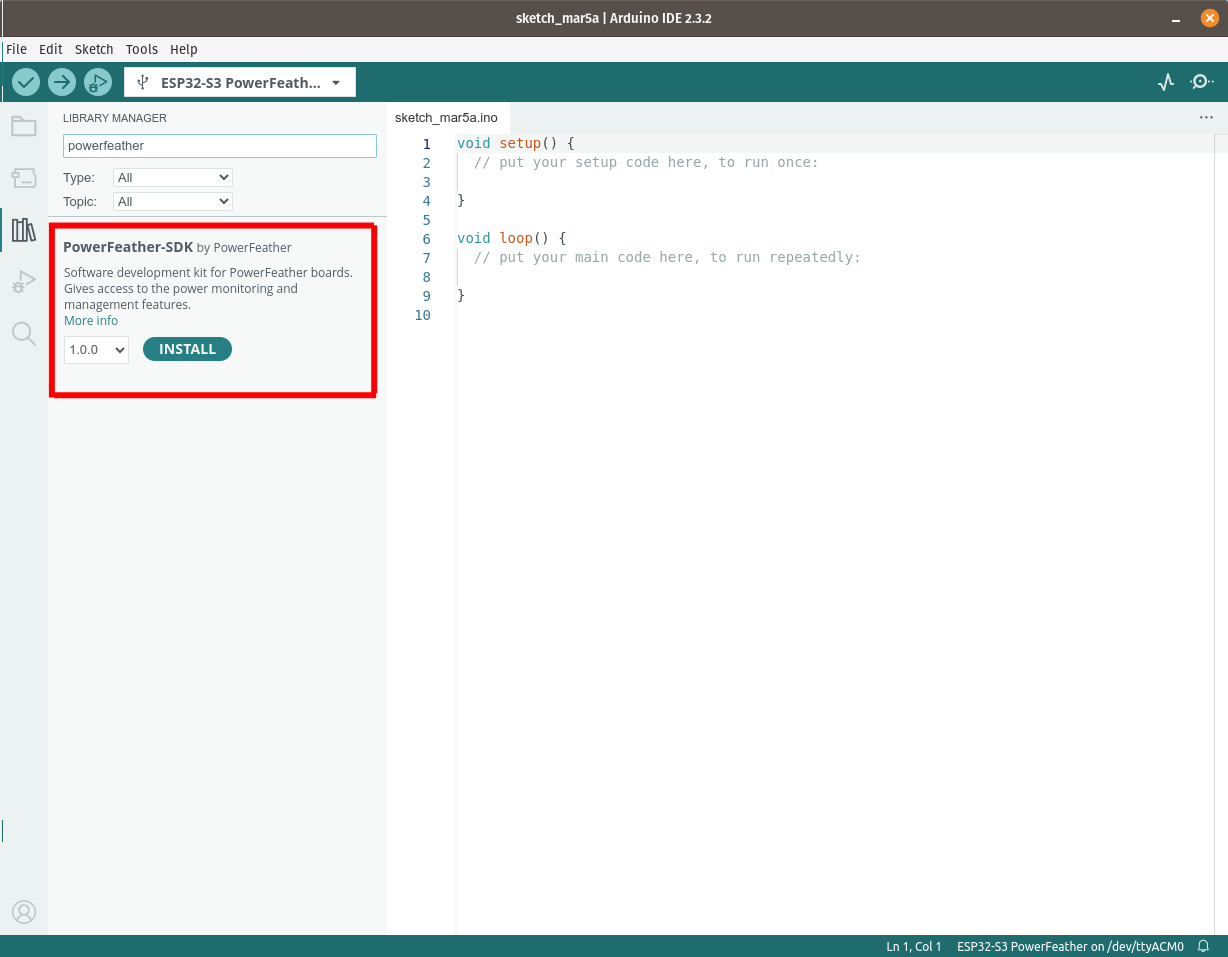Open the Sketchbook sidebar panel
1228x957 pixels.
24,126
